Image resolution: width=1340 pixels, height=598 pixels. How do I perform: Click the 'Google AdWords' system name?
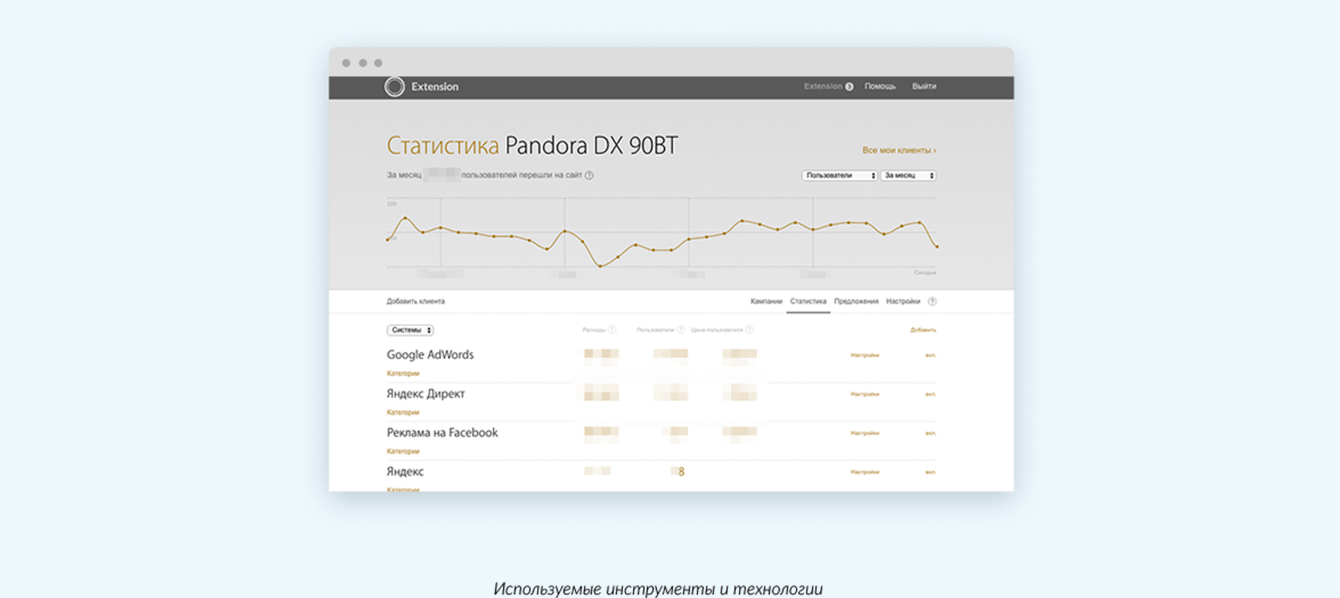click(430, 355)
